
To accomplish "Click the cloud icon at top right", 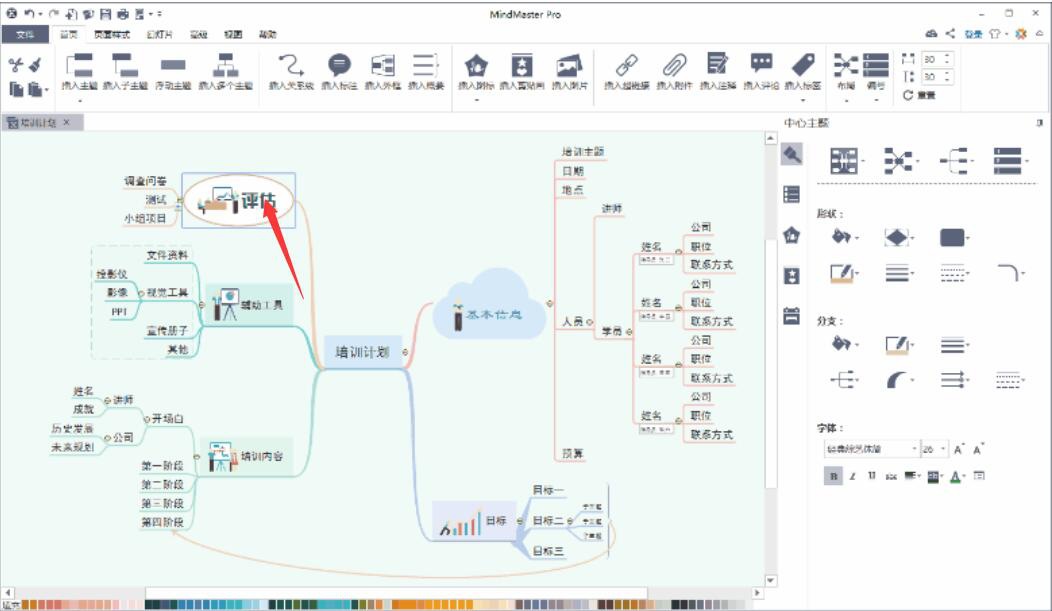I will [x=931, y=34].
